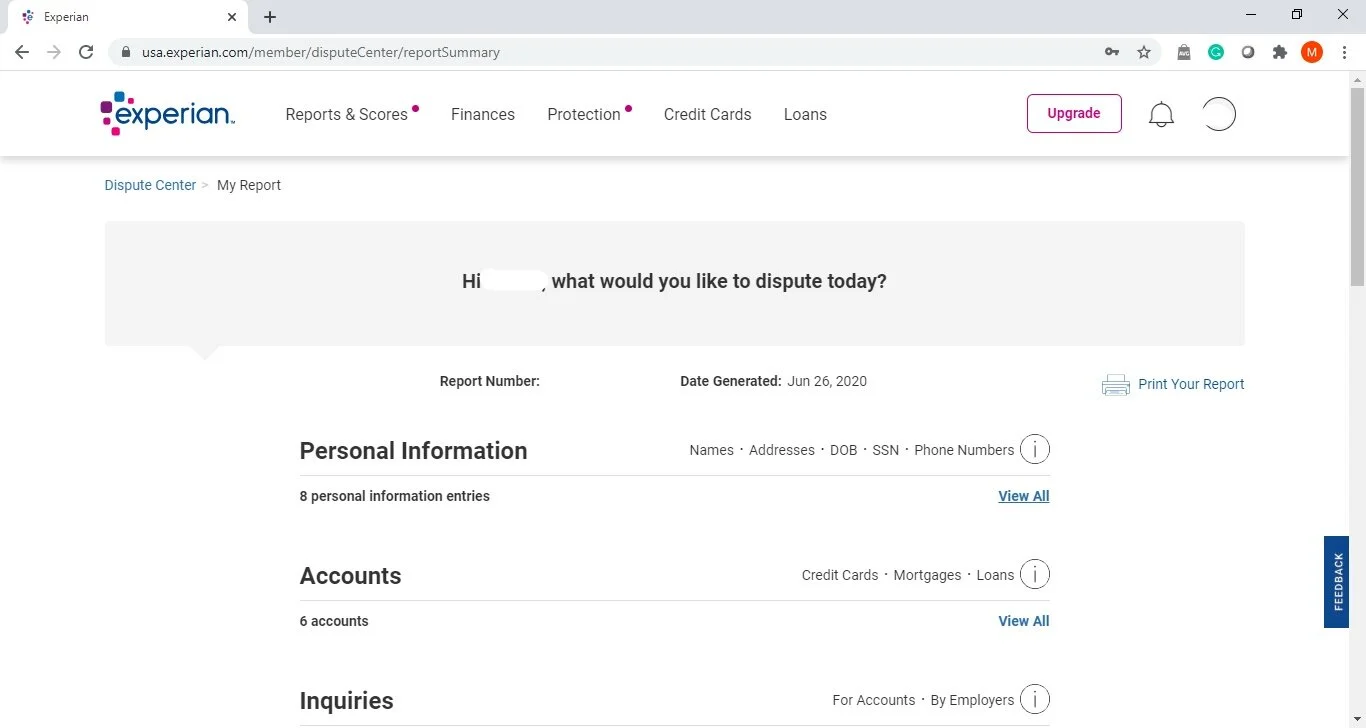Refresh the page
Screen dimensions: 1366x728
(86, 52)
